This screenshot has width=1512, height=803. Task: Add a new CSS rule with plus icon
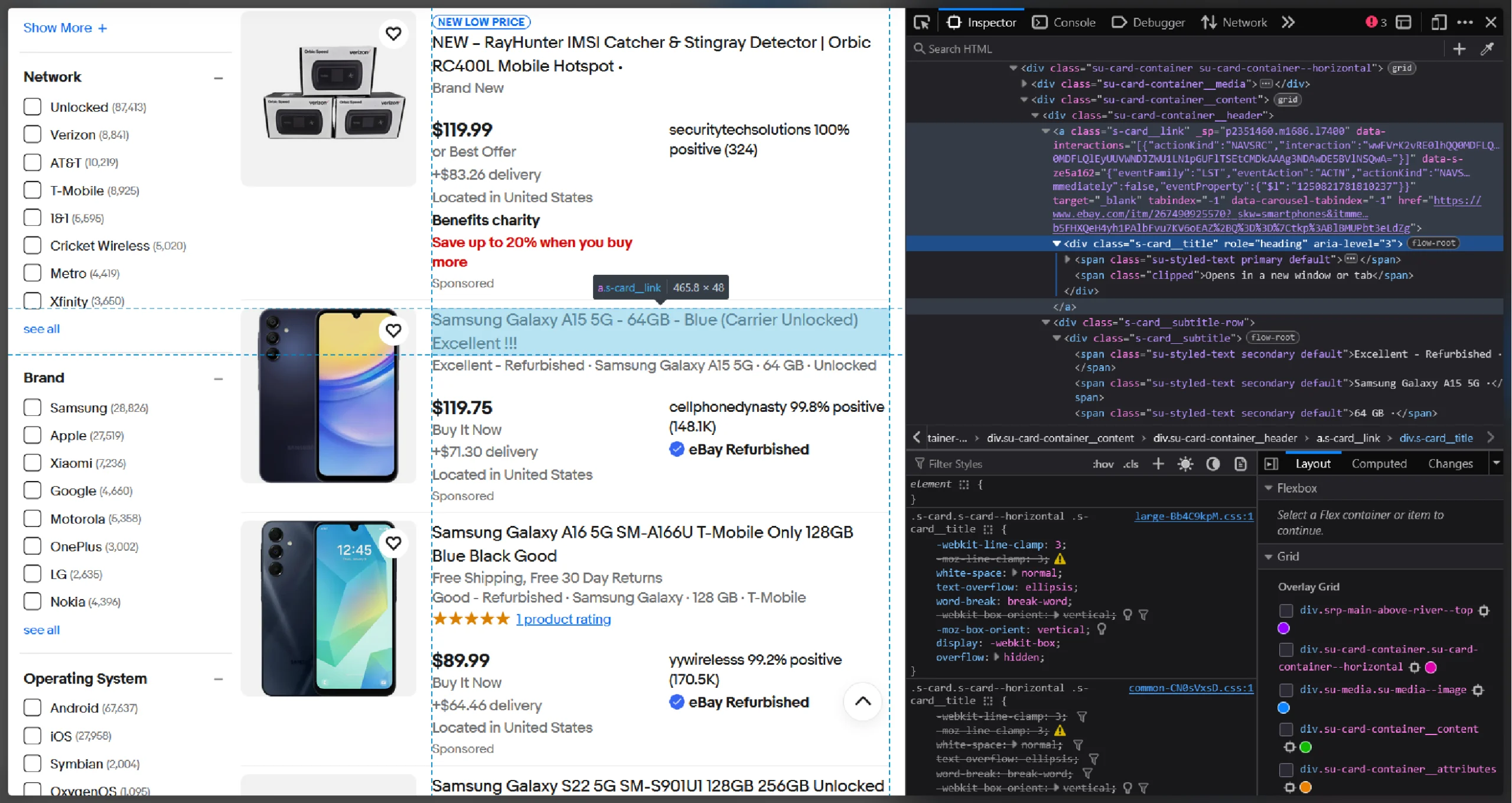1158,464
